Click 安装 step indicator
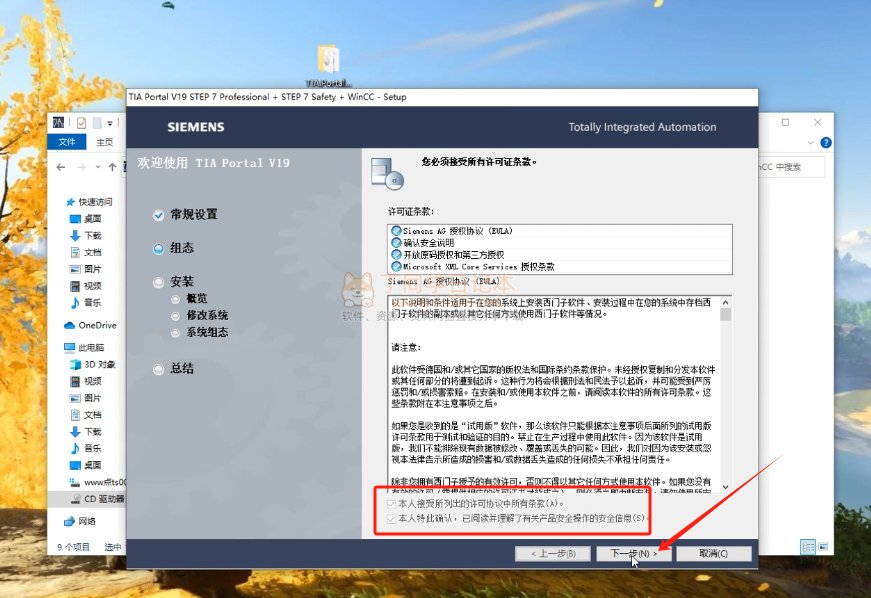 click(159, 283)
